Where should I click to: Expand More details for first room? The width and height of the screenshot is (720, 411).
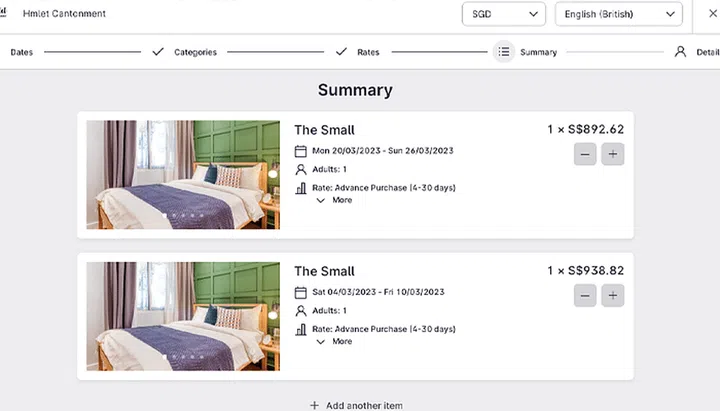click(334, 200)
